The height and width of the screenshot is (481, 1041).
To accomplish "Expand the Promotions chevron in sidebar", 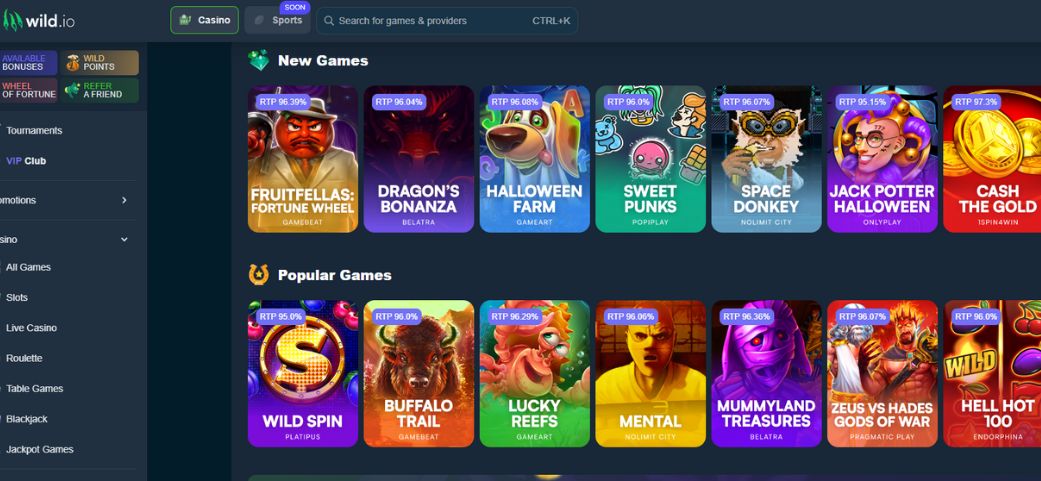I will pyautogui.click(x=124, y=200).
